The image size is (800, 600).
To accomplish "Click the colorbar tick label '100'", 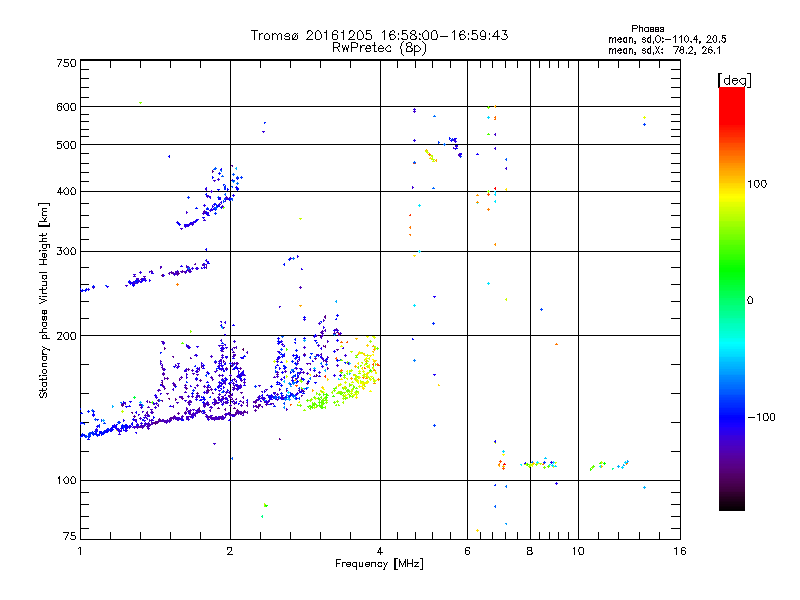I will pos(757,184).
